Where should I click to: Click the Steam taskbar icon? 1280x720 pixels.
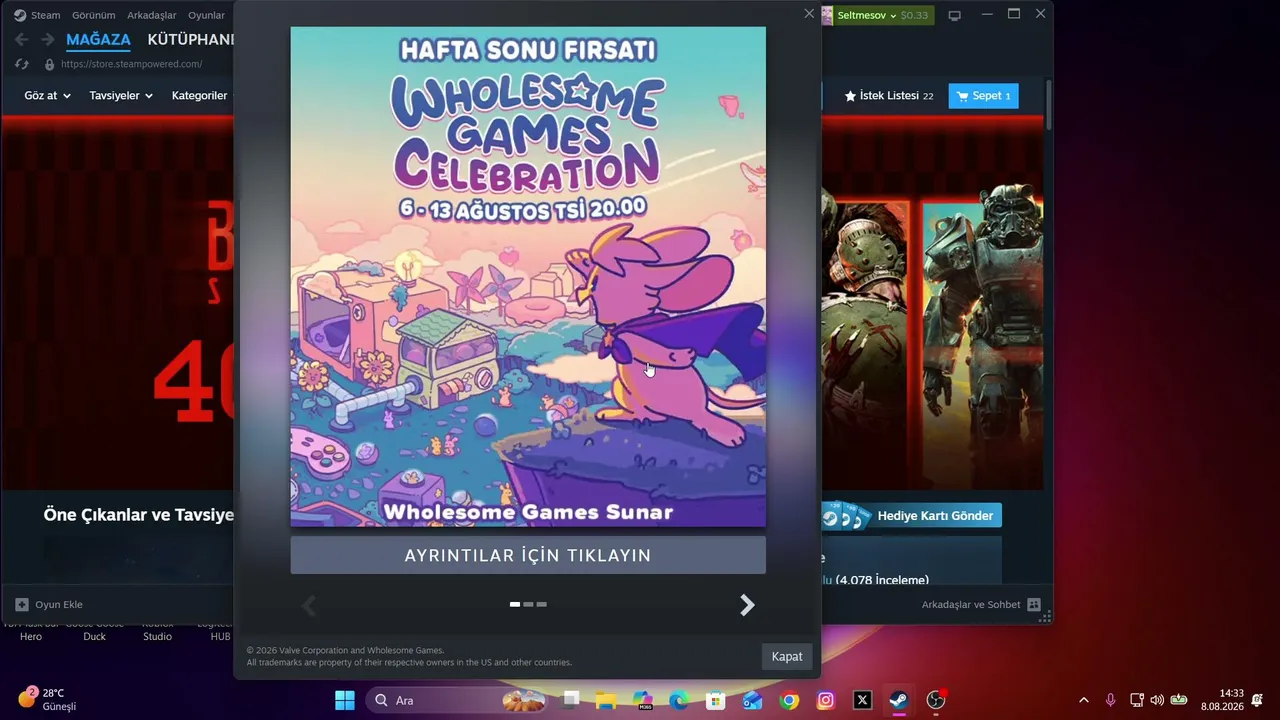pyautogui.click(x=899, y=700)
